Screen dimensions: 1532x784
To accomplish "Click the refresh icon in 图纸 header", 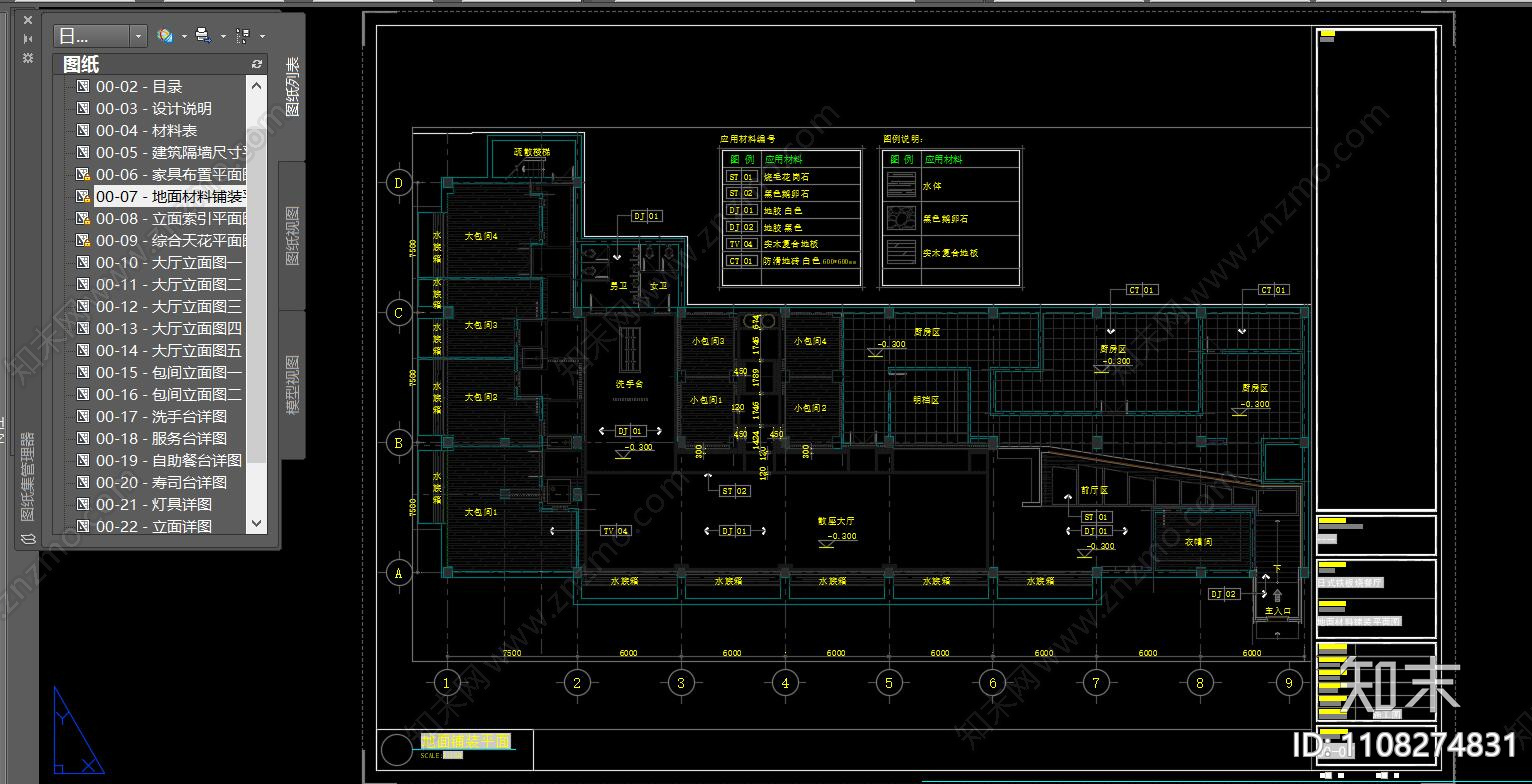I will [x=257, y=64].
